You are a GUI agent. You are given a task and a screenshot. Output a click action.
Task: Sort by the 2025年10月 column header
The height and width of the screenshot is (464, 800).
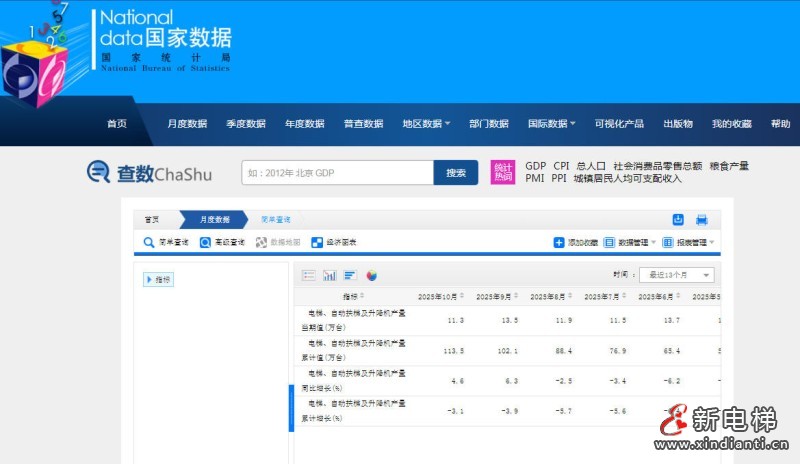(x=441, y=296)
